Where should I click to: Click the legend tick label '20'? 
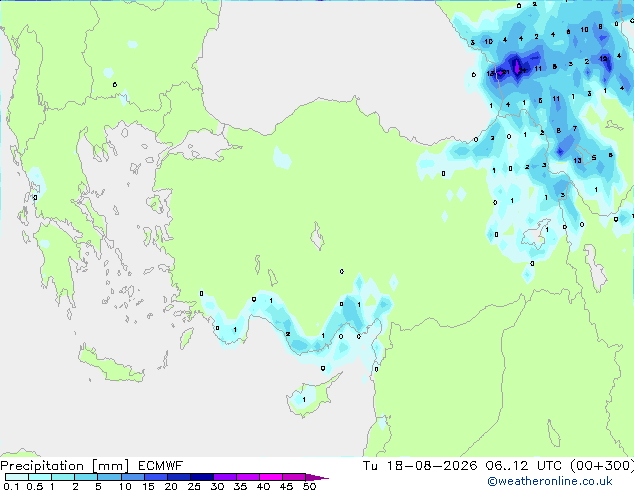[171, 486]
